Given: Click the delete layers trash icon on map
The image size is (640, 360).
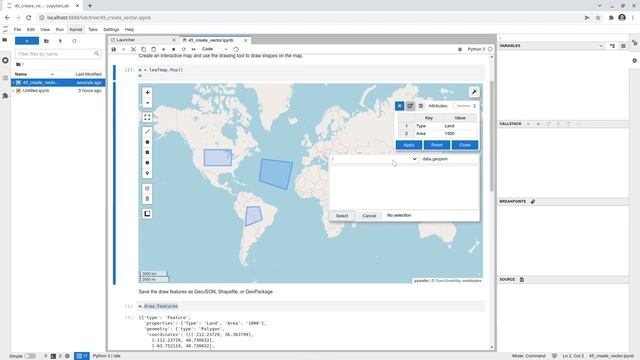Looking at the screenshot, I should [x=147, y=199].
